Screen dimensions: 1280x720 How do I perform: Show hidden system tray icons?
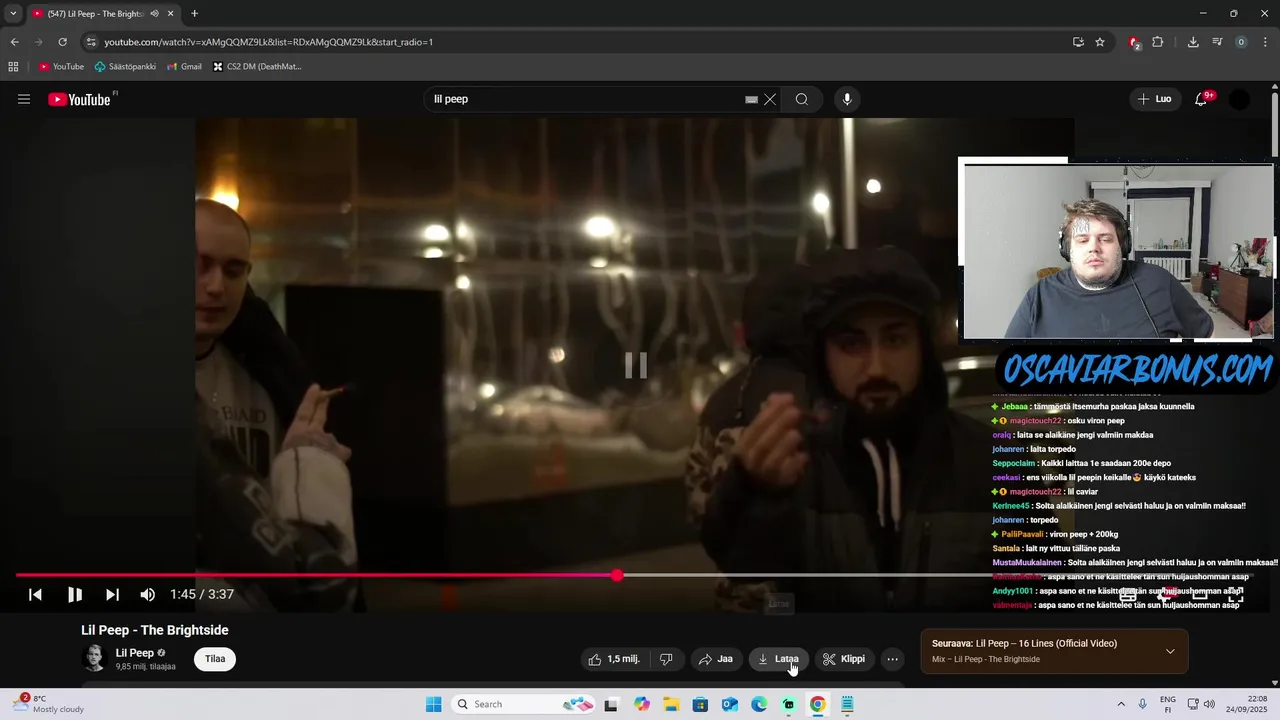[x=1121, y=704]
